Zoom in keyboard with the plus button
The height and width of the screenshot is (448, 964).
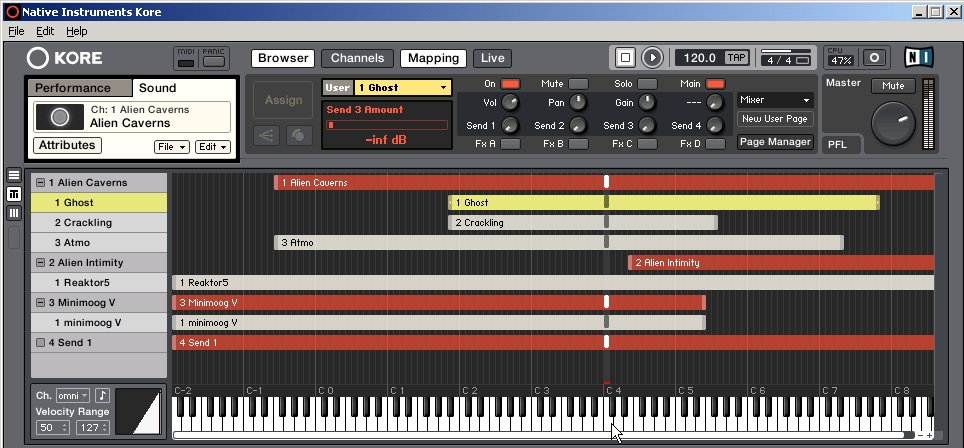tap(930, 435)
